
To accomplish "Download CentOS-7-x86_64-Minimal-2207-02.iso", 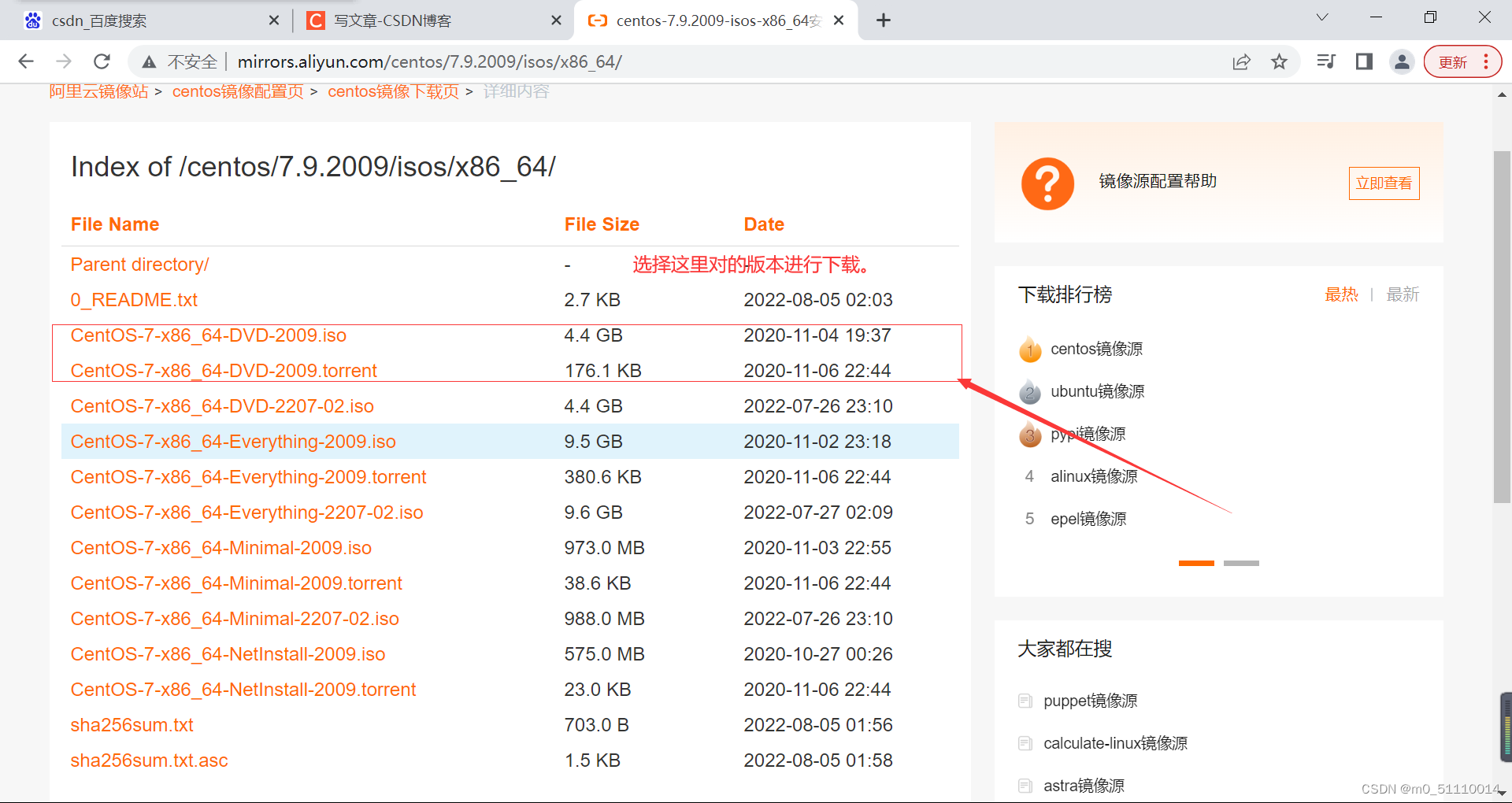I will [235, 619].
